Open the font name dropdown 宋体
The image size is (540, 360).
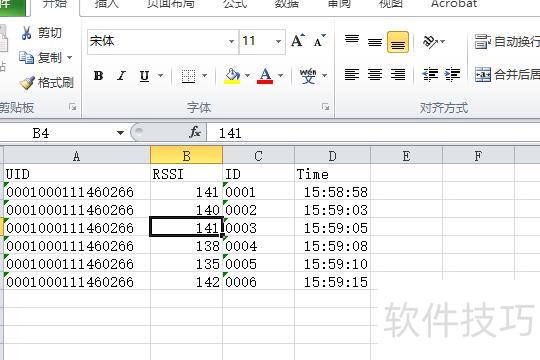click(x=231, y=42)
